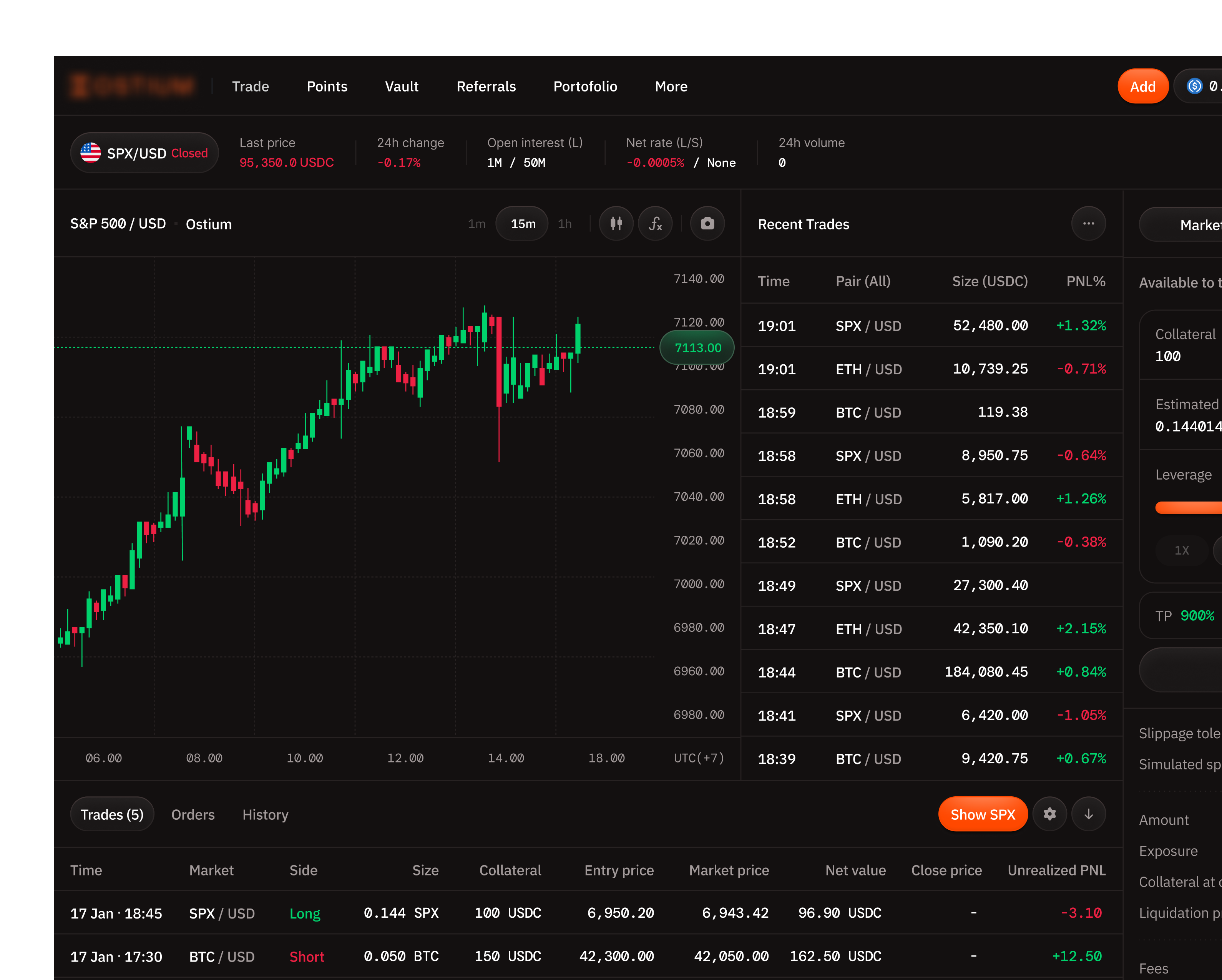Open the Referrals page

click(486, 86)
